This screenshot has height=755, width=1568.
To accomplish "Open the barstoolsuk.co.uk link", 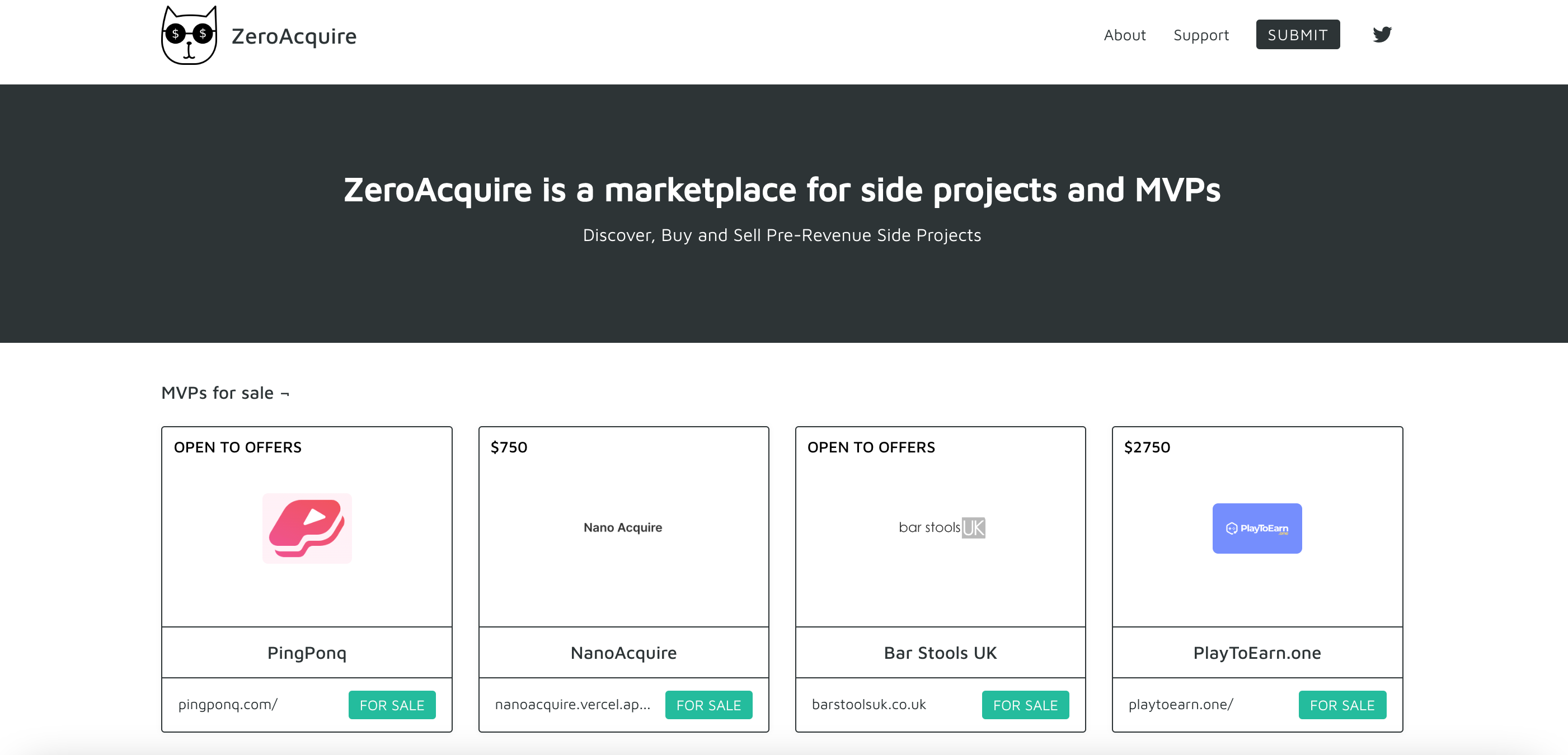I will click(x=868, y=705).
